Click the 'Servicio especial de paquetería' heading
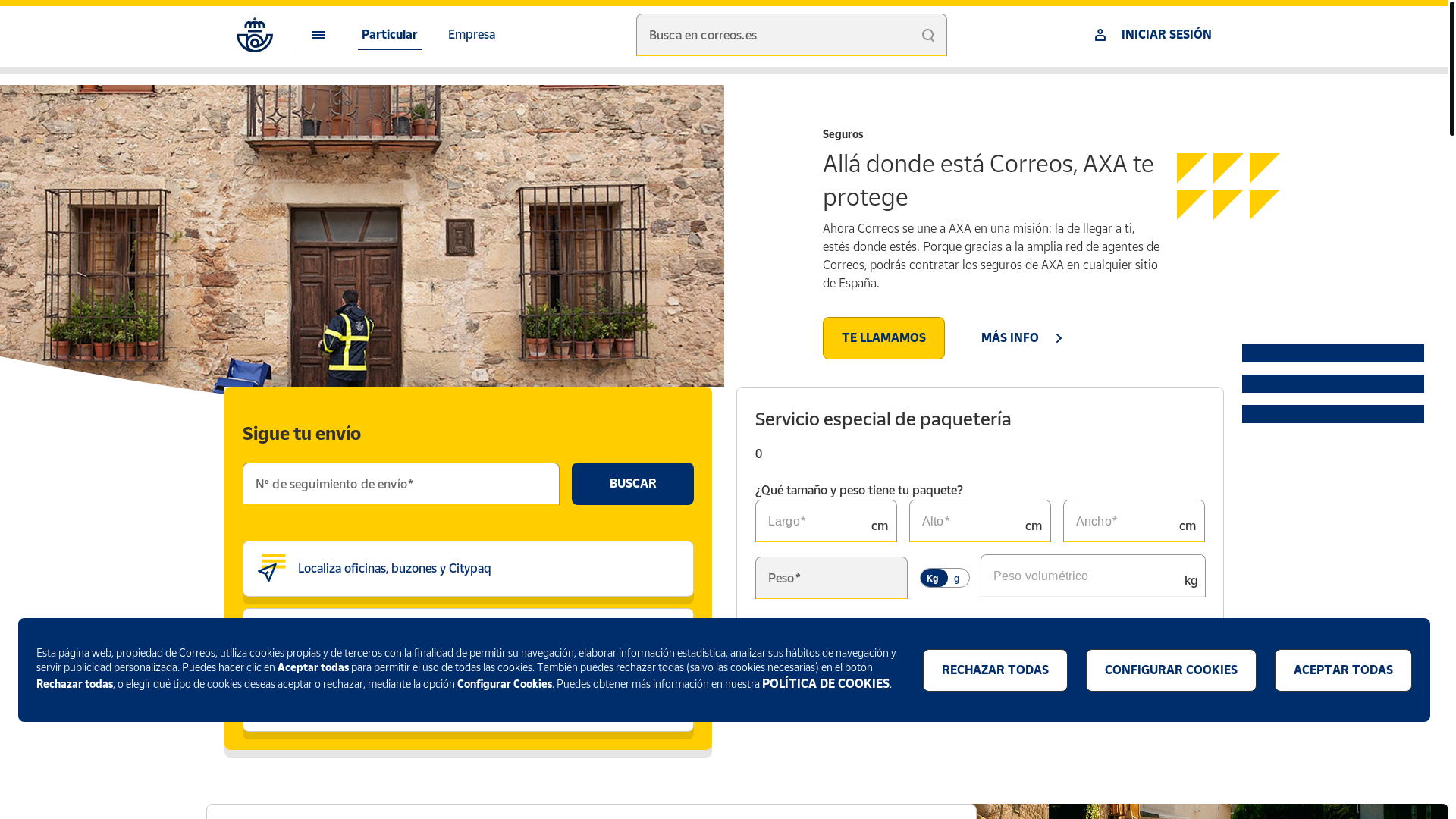 point(883,419)
